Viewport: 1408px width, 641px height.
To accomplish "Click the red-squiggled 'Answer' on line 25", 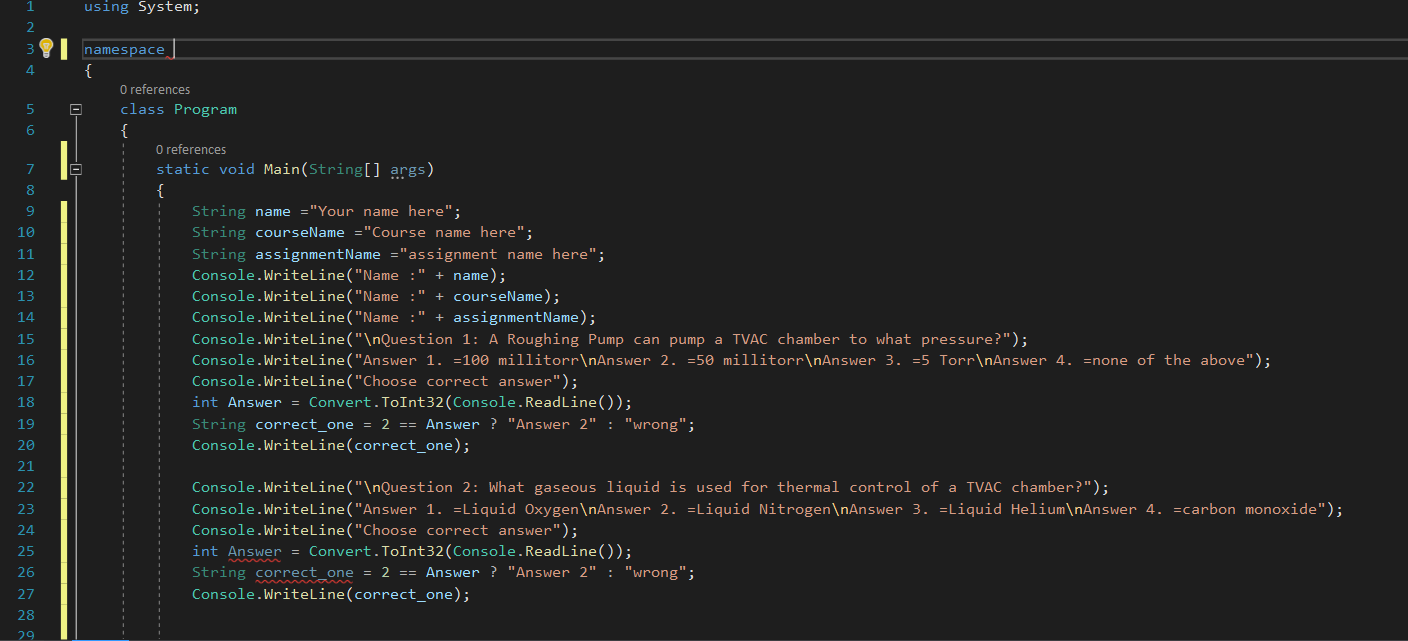I will click(255, 550).
